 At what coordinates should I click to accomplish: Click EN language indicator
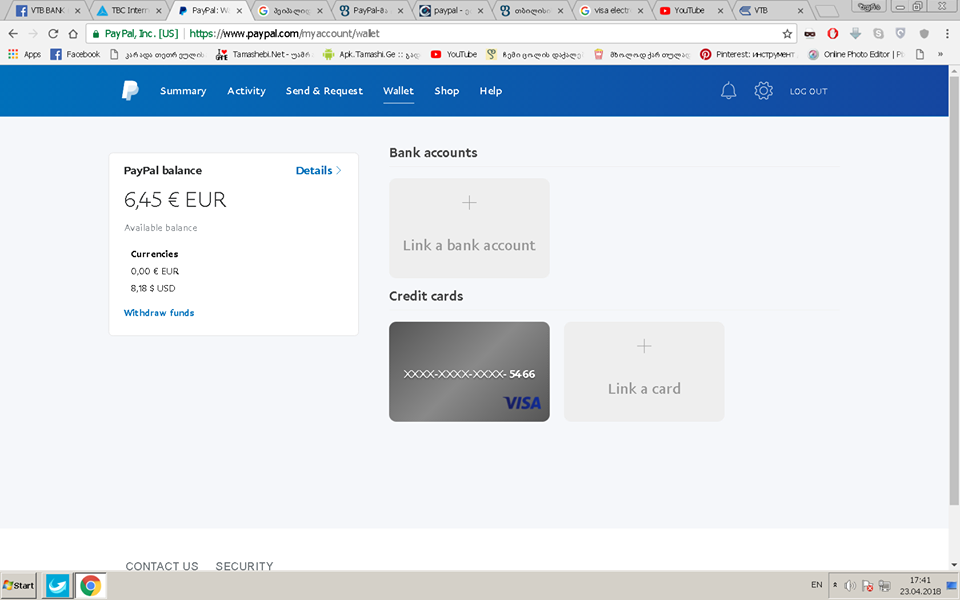click(x=817, y=585)
